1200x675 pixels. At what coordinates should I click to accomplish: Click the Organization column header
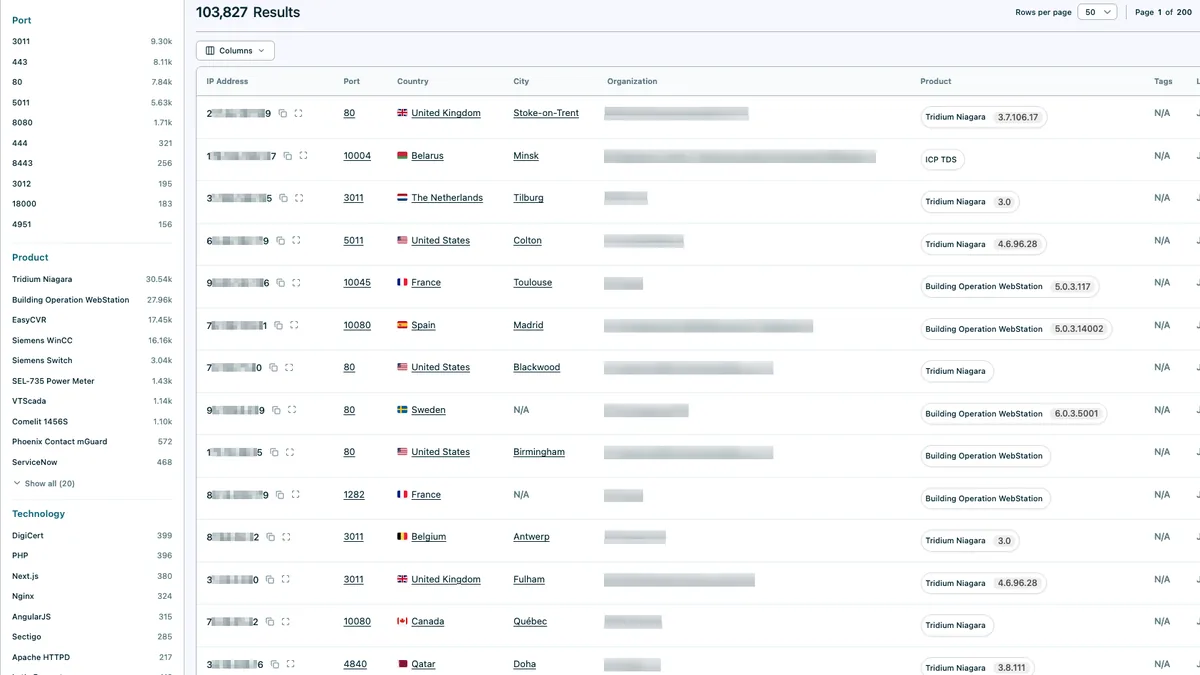[632, 82]
